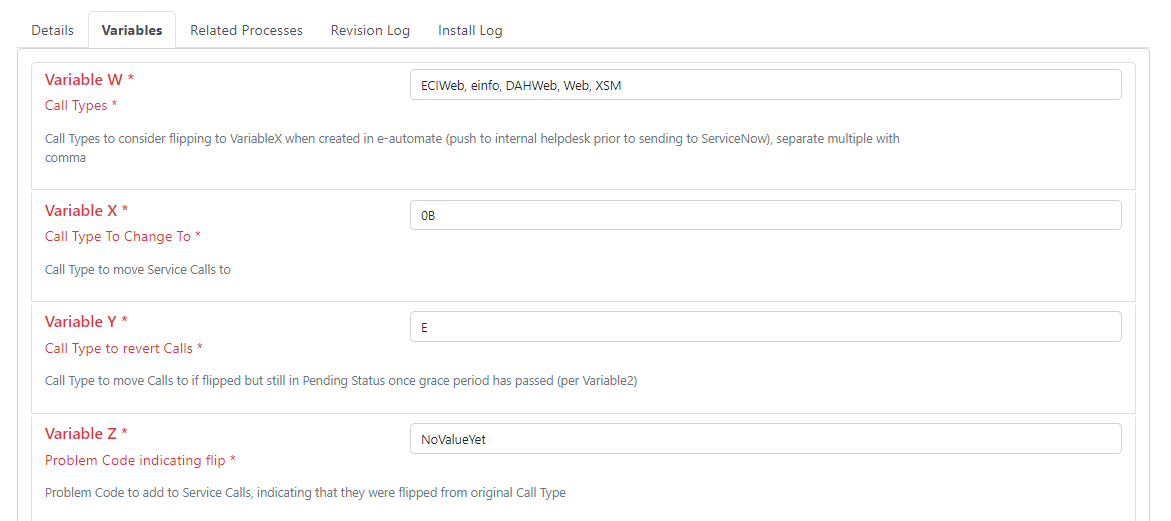
Task: Focus the Variable W Call Types field
Action: [765, 85]
